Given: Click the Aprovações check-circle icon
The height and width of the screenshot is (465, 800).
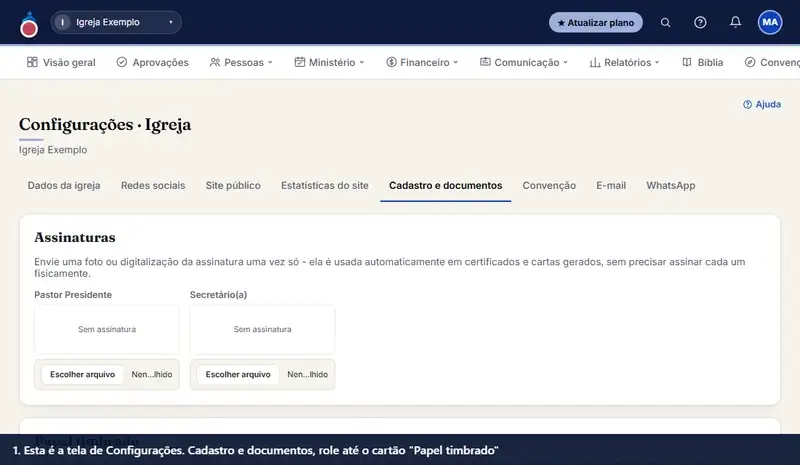Looking at the screenshot, I should point(121,62).
